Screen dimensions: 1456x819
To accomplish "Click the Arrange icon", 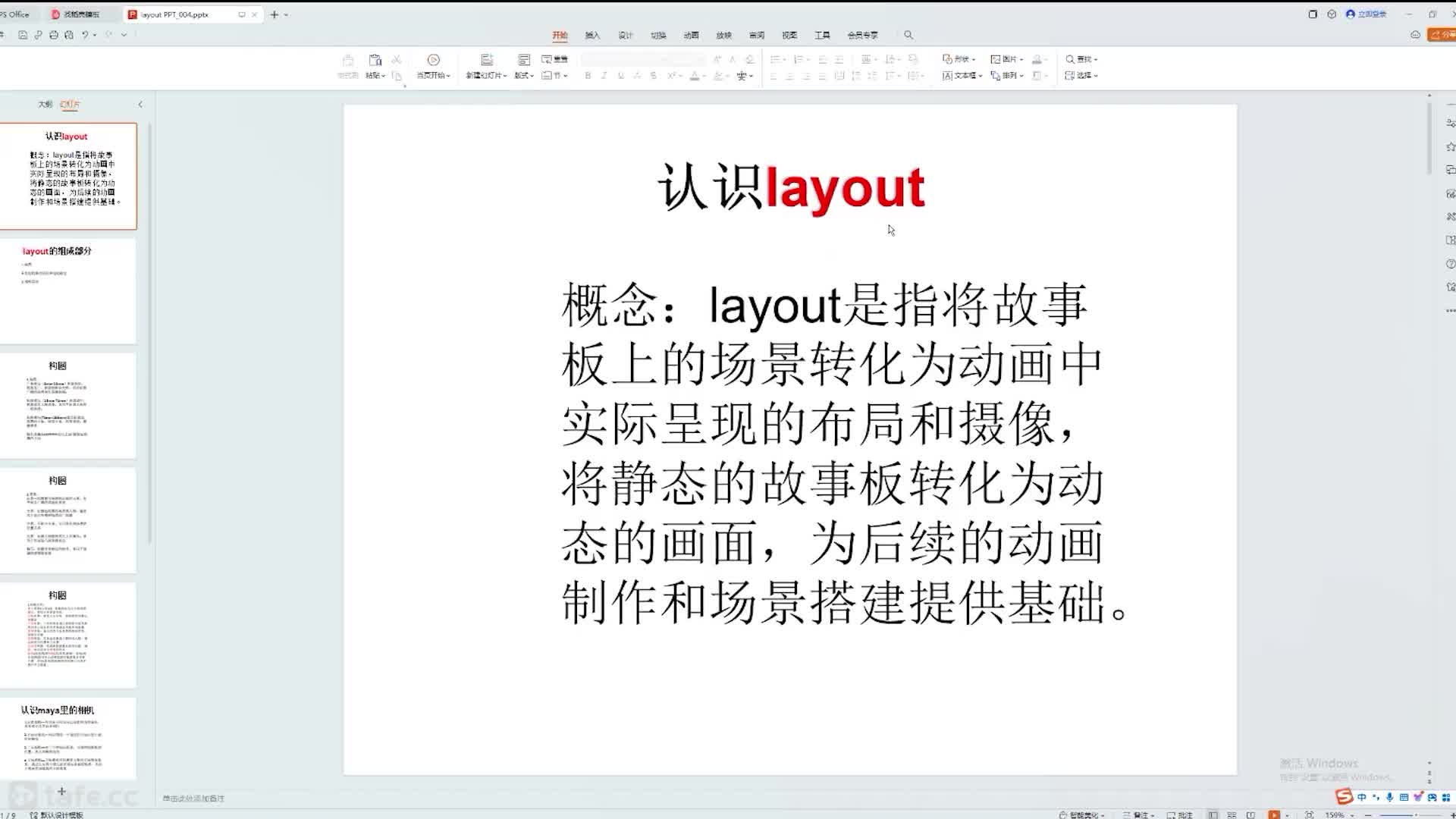I will pos(995,76).
